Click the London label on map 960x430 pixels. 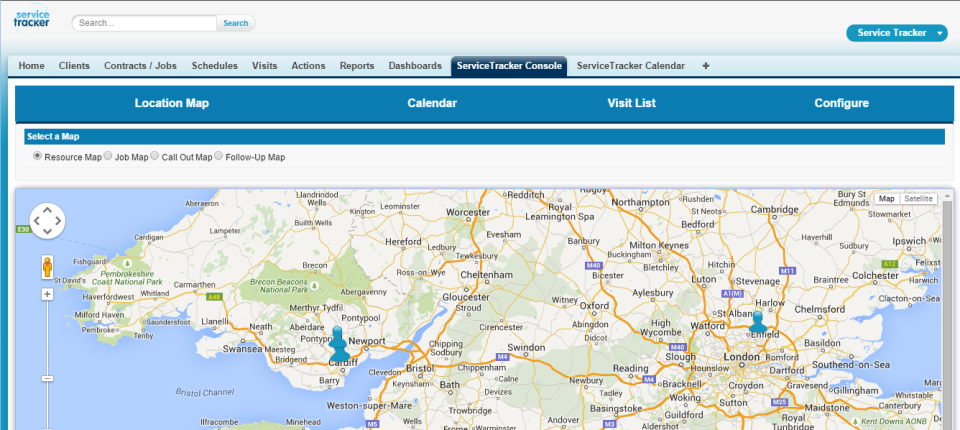pos(741,356)
